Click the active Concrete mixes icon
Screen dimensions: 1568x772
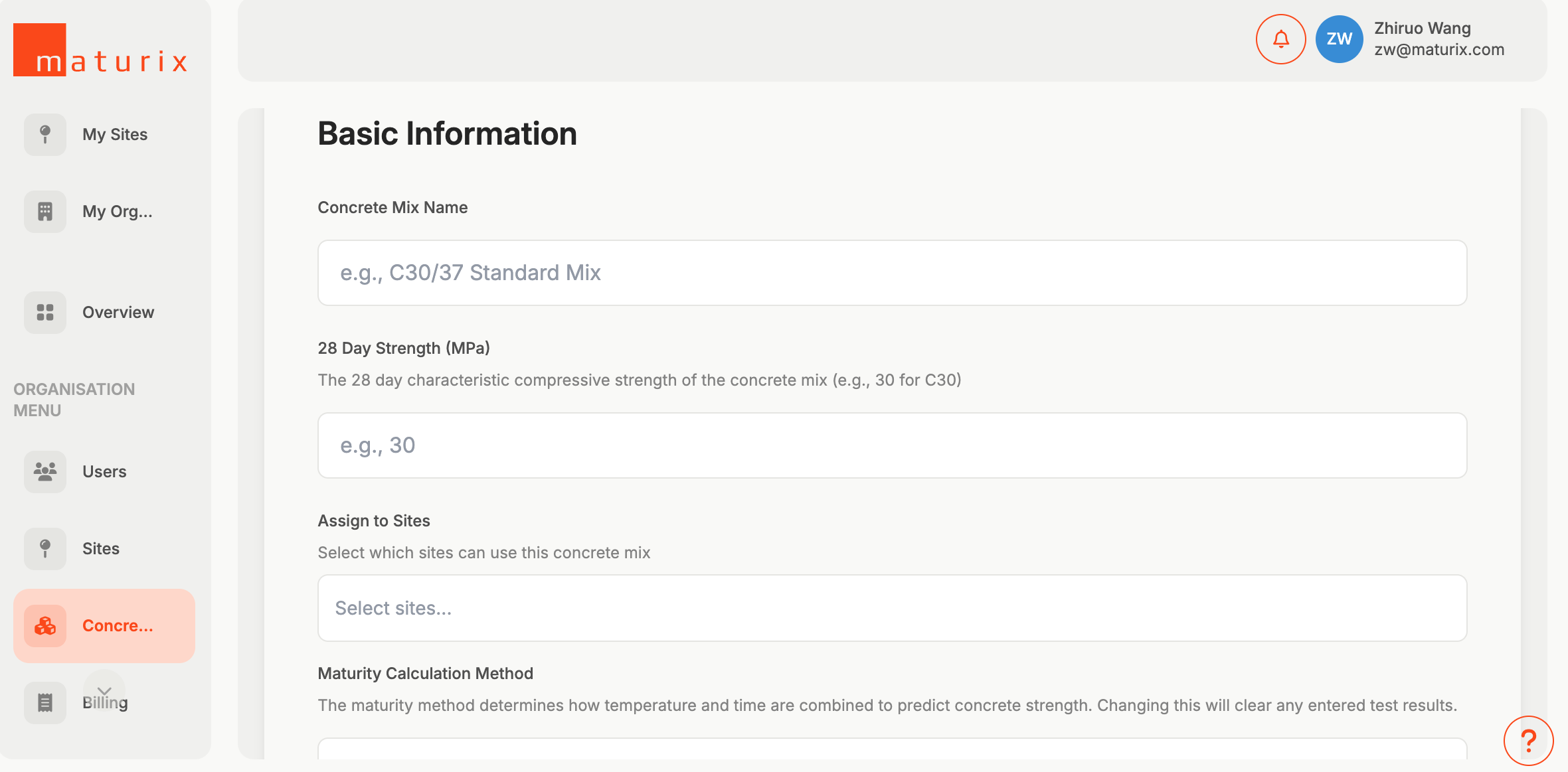coord(44,625)
